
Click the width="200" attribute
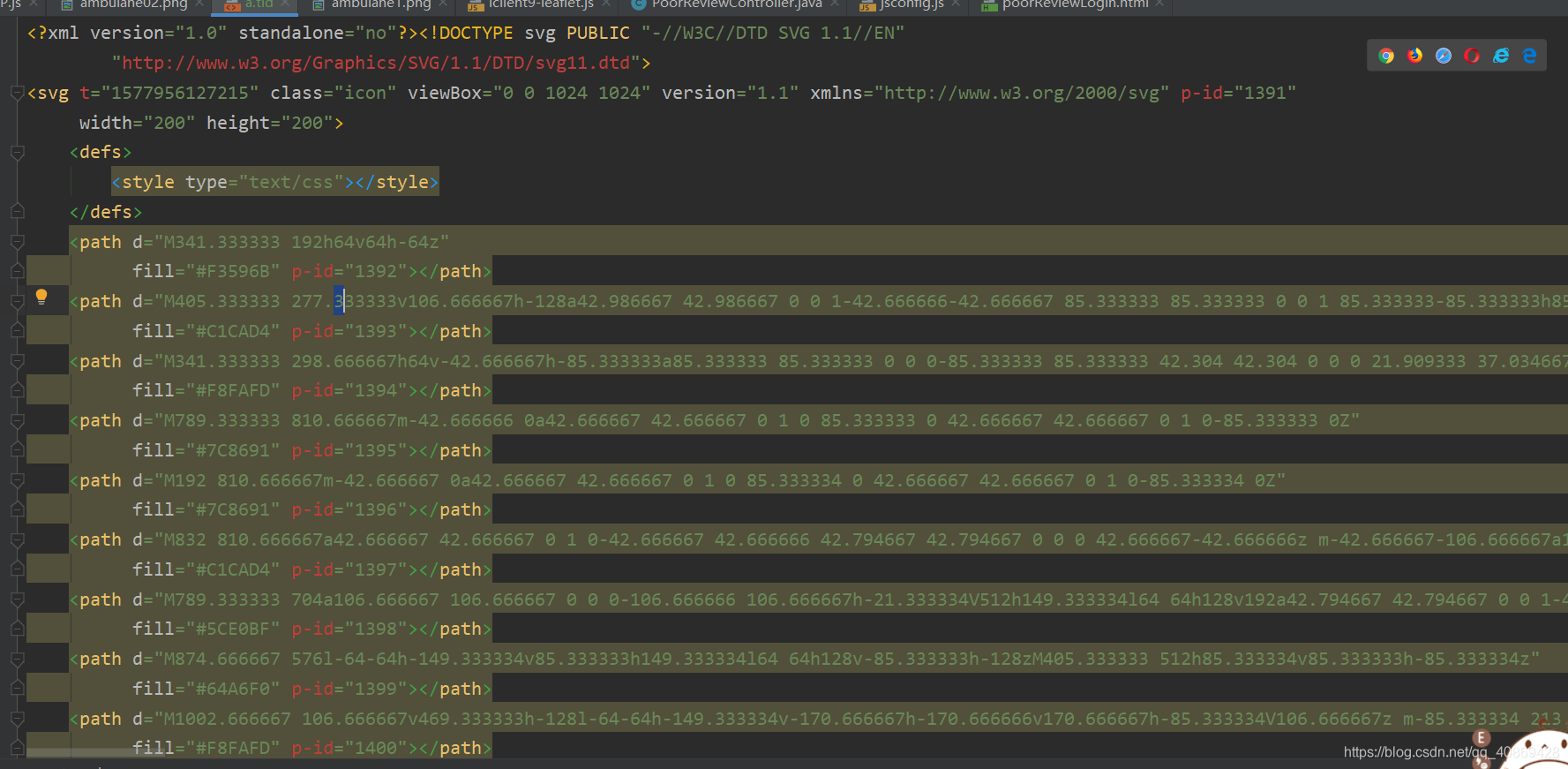[x=138, y=123]
